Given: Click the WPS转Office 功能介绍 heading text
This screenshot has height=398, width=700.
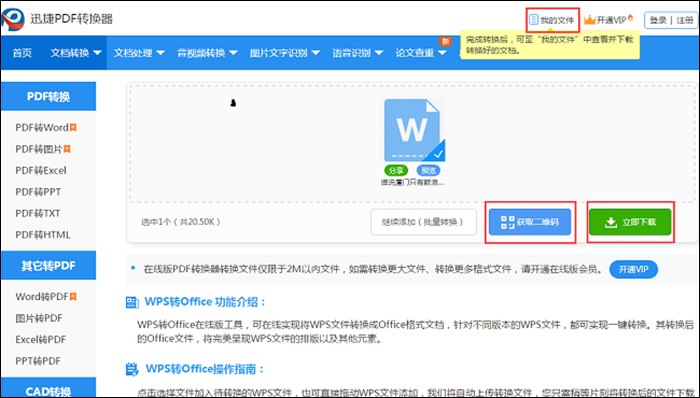Looking at the screenshot, I should click(x=205, y=302).
